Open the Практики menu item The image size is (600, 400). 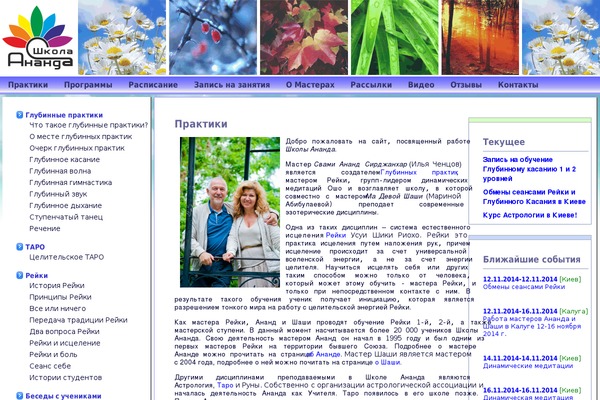[28, 85]
